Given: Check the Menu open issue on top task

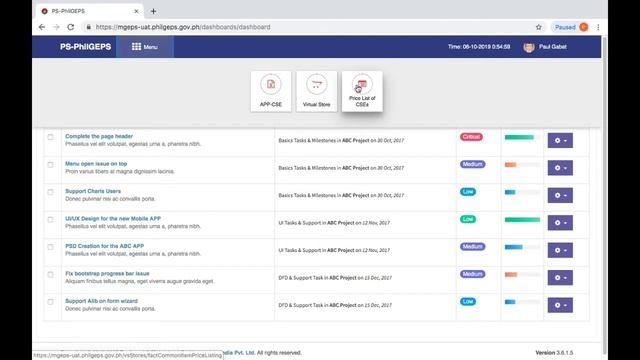Looking at the screenshot, I should 51,165.
